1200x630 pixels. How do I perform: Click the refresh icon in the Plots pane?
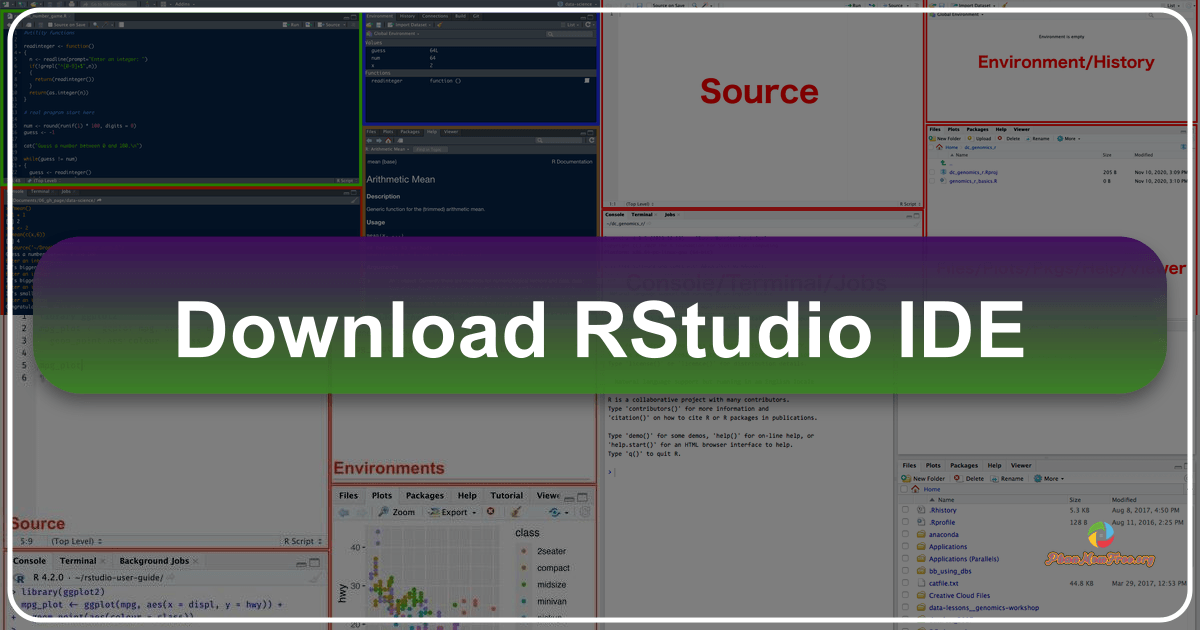(556, 512)
